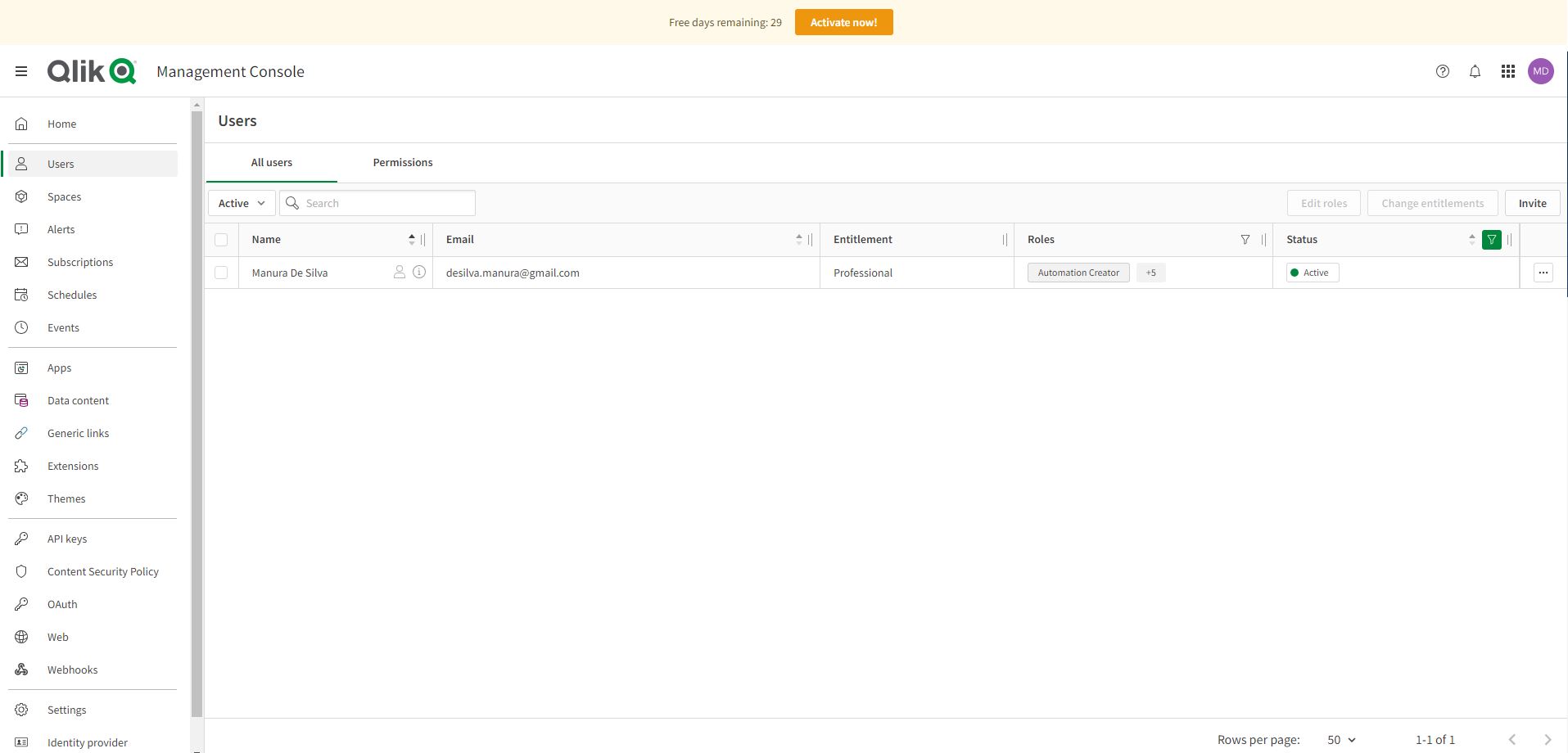Click the Invite button

pyautogui.click(x=1533, y=203)
